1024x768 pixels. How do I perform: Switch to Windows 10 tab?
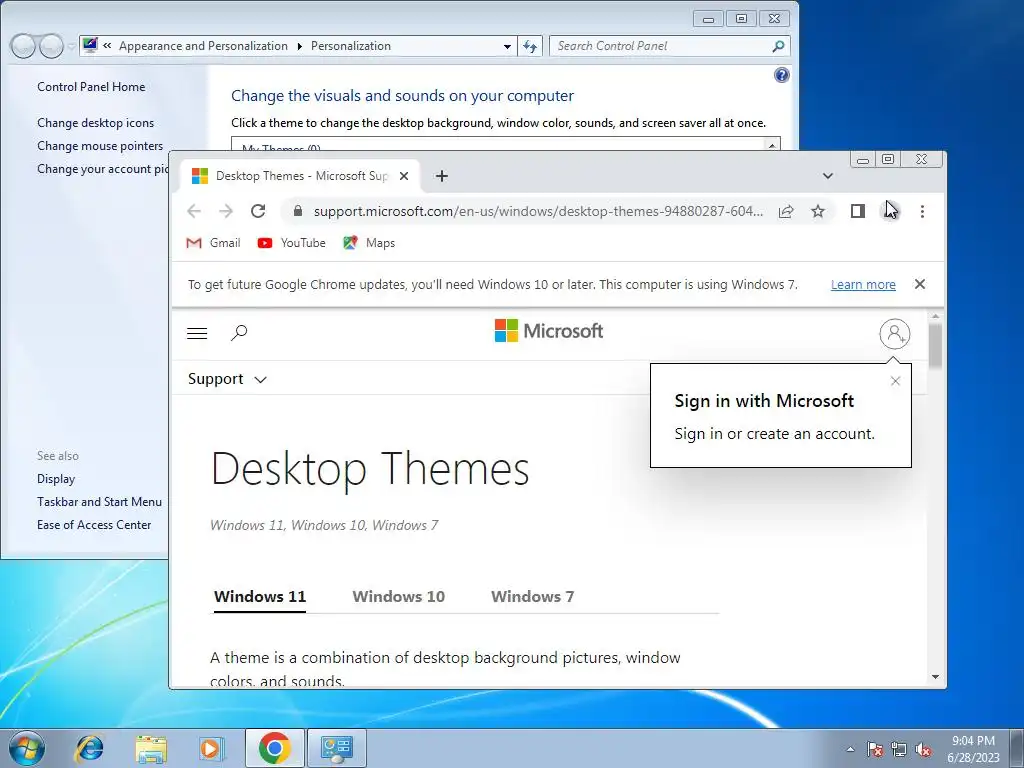pos(398,596)
